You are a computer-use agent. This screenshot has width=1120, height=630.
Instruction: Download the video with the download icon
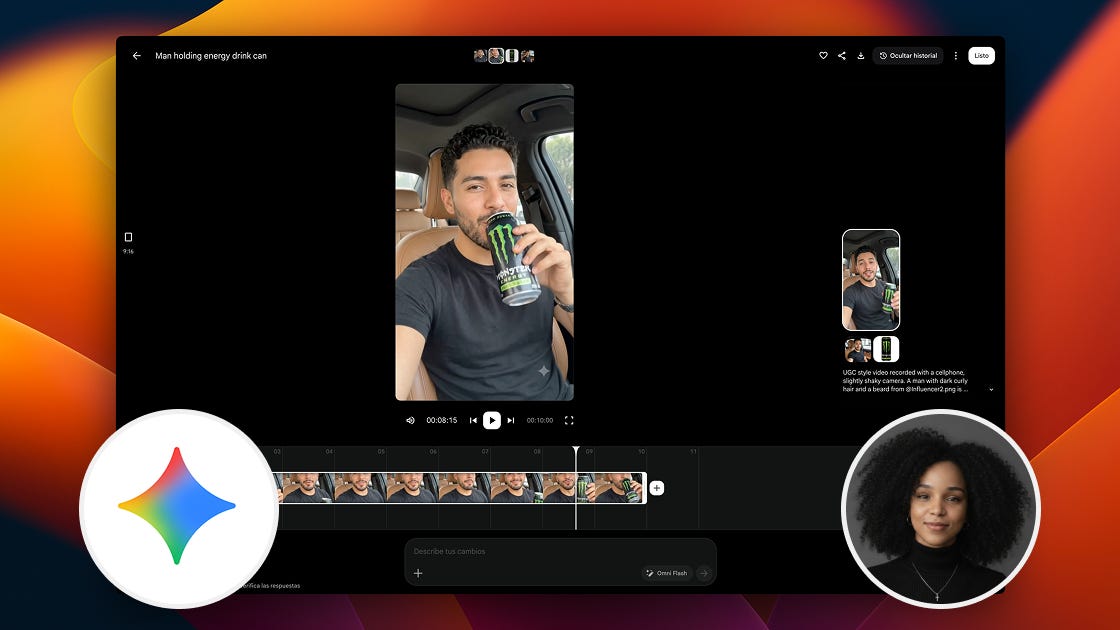(x=861, y=56)
